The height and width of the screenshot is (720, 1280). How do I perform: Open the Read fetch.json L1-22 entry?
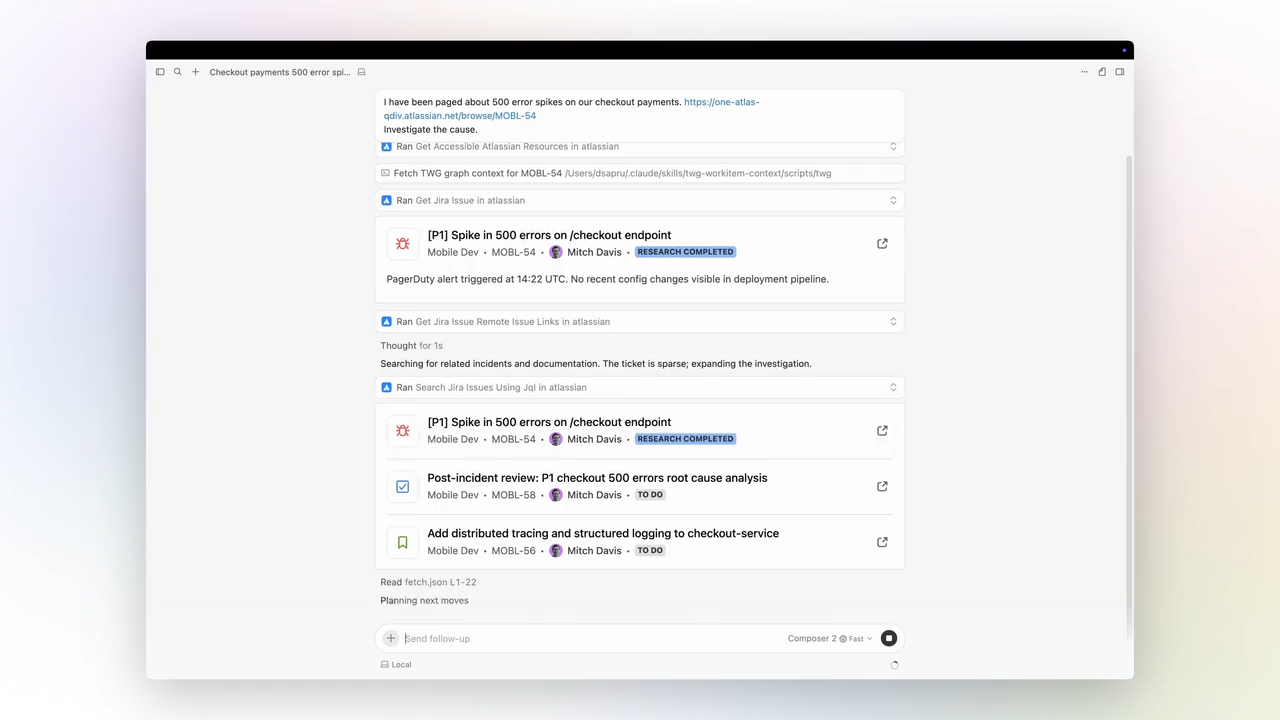tap(428, 582)
